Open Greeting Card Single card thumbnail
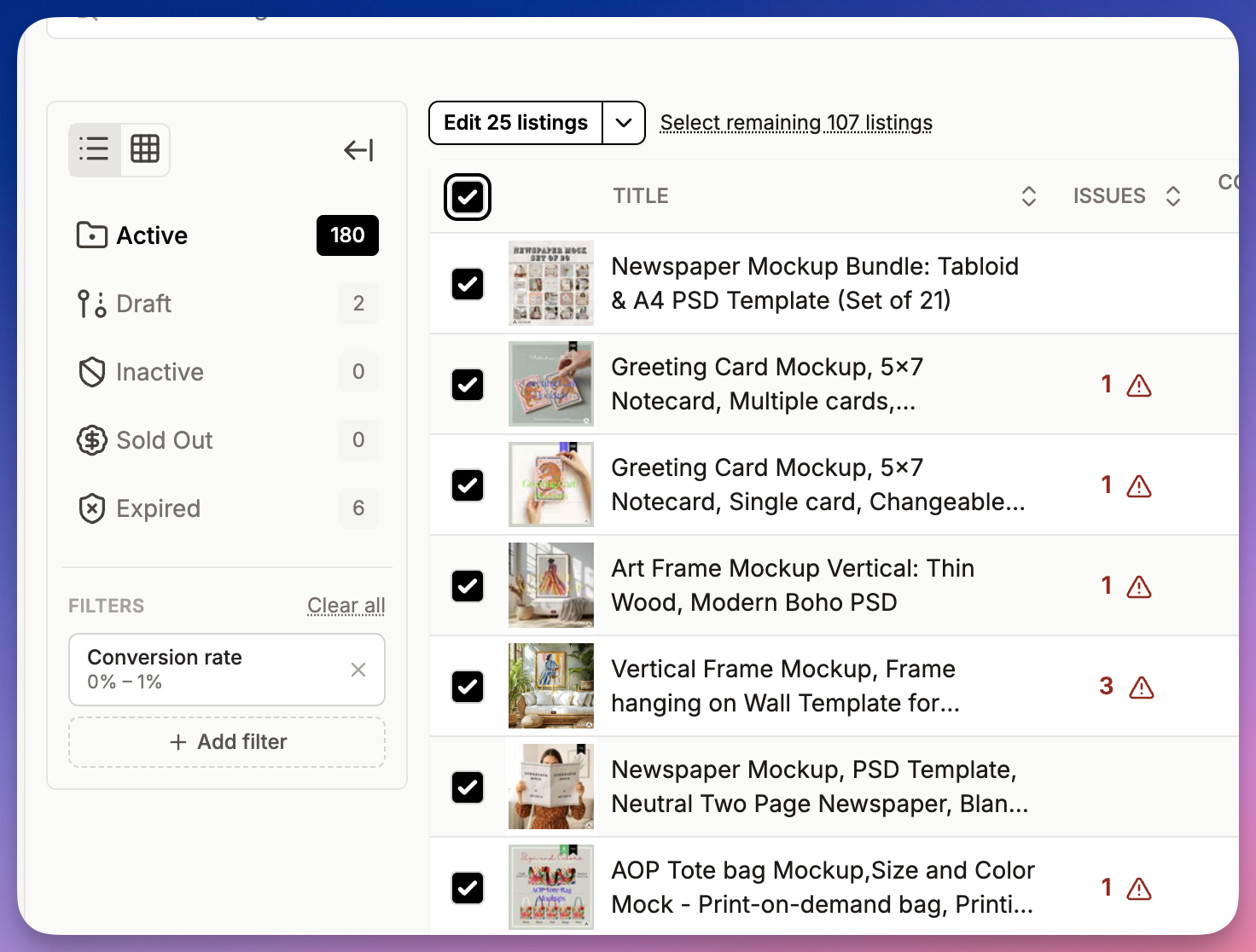Screen dimensions: 1256x952 pos(551,485)
